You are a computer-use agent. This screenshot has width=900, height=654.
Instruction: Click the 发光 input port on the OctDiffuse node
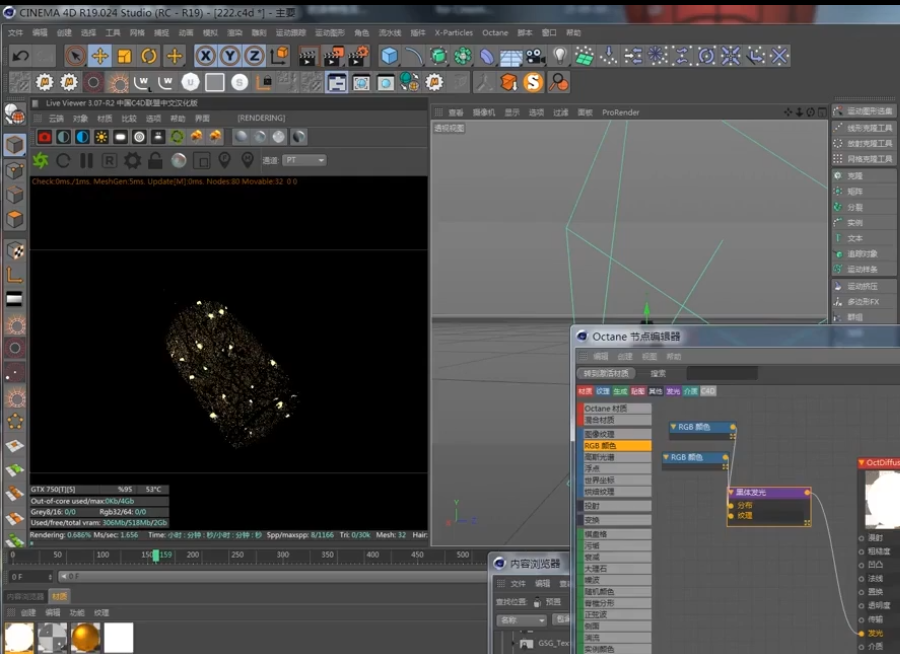[861, 633]
